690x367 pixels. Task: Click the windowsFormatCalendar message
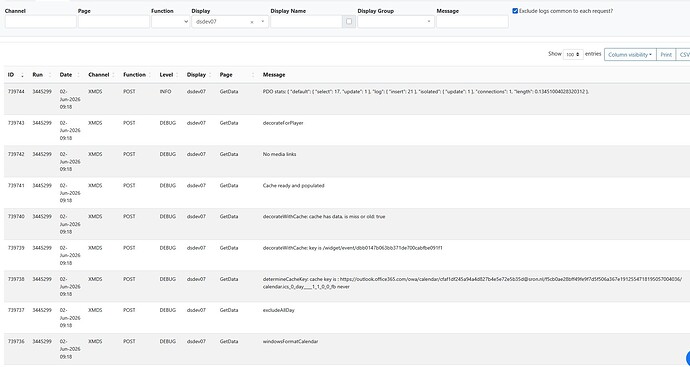290,341
